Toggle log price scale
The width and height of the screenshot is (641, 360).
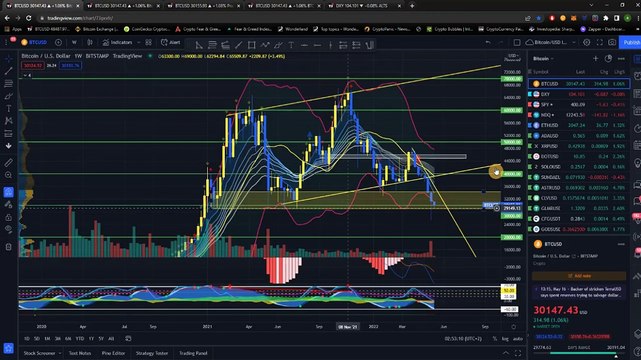505,339
